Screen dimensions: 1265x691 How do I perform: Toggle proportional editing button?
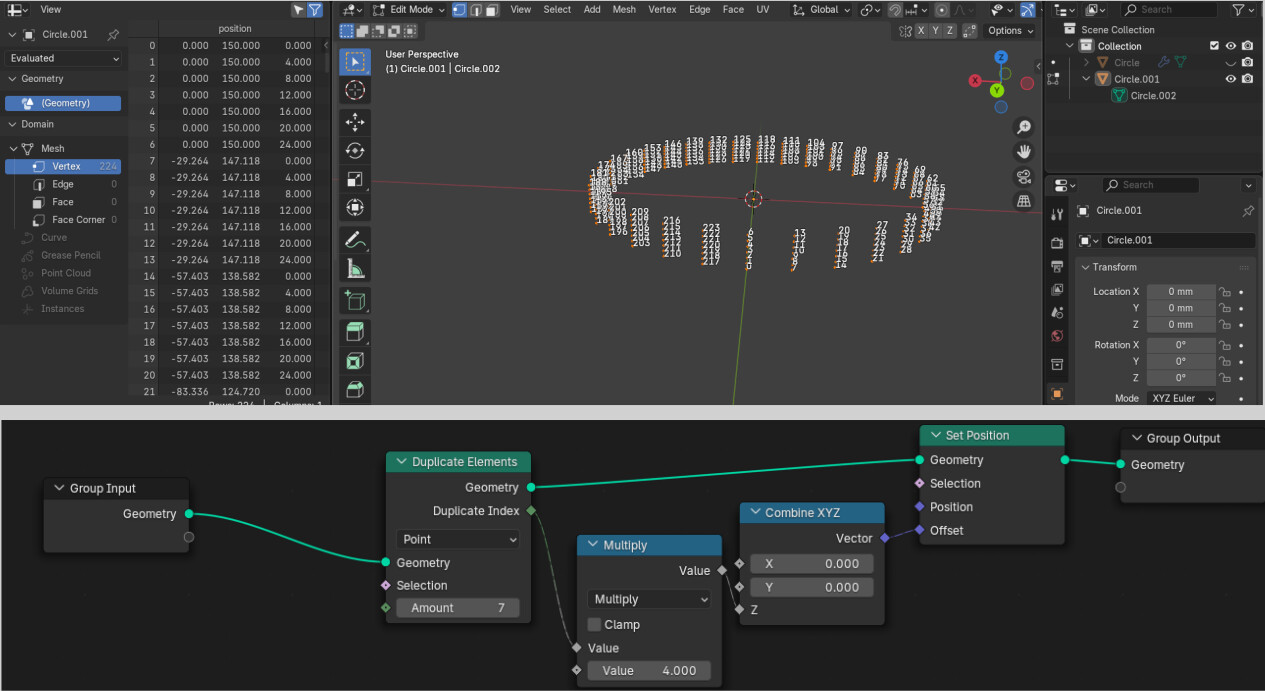[x=943, y=10]
